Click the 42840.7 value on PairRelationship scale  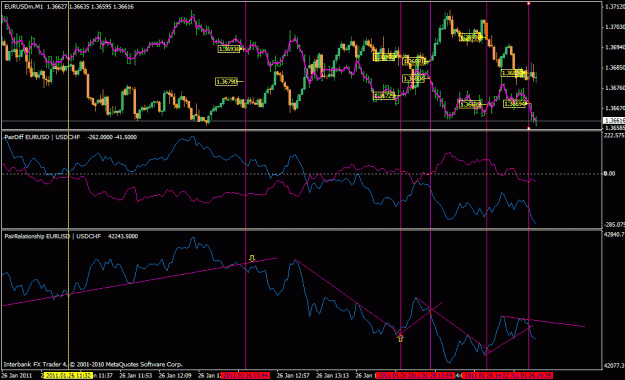[x=614, y=235]
